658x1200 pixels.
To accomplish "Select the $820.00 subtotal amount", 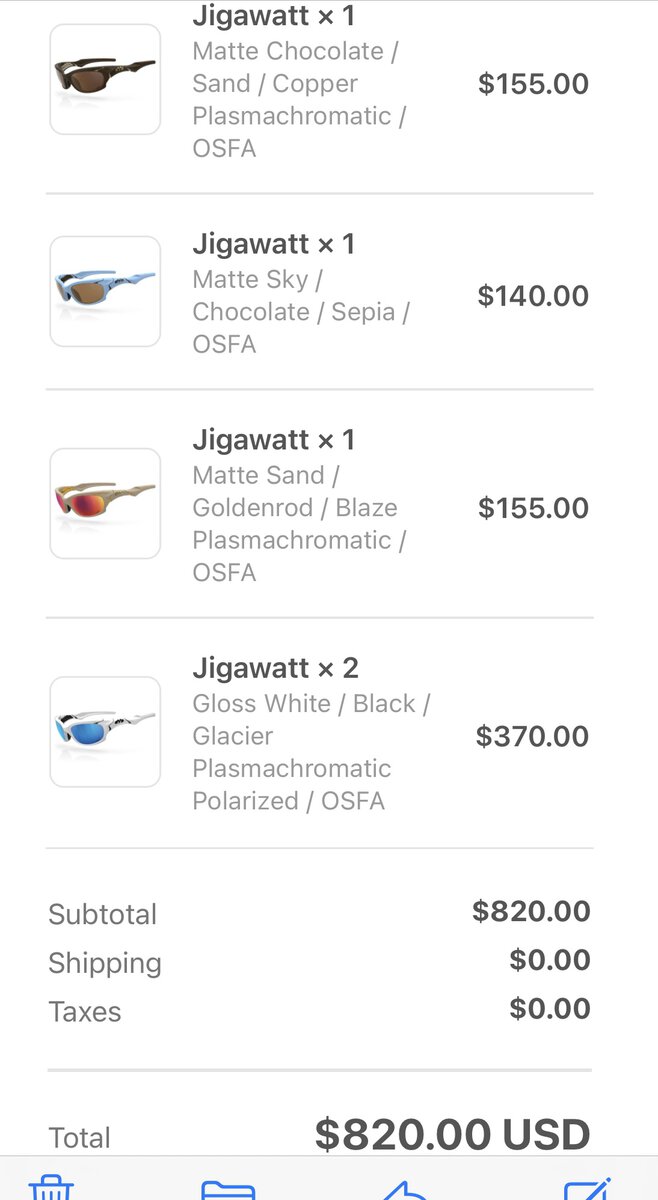I will 531,911.
